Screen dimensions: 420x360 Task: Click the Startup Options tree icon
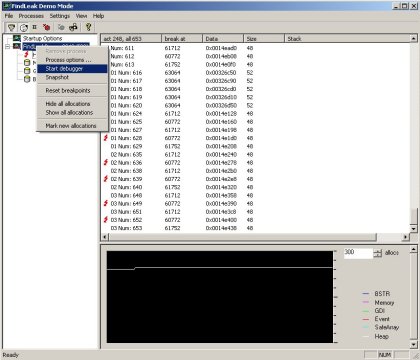(x=17, y=38)
